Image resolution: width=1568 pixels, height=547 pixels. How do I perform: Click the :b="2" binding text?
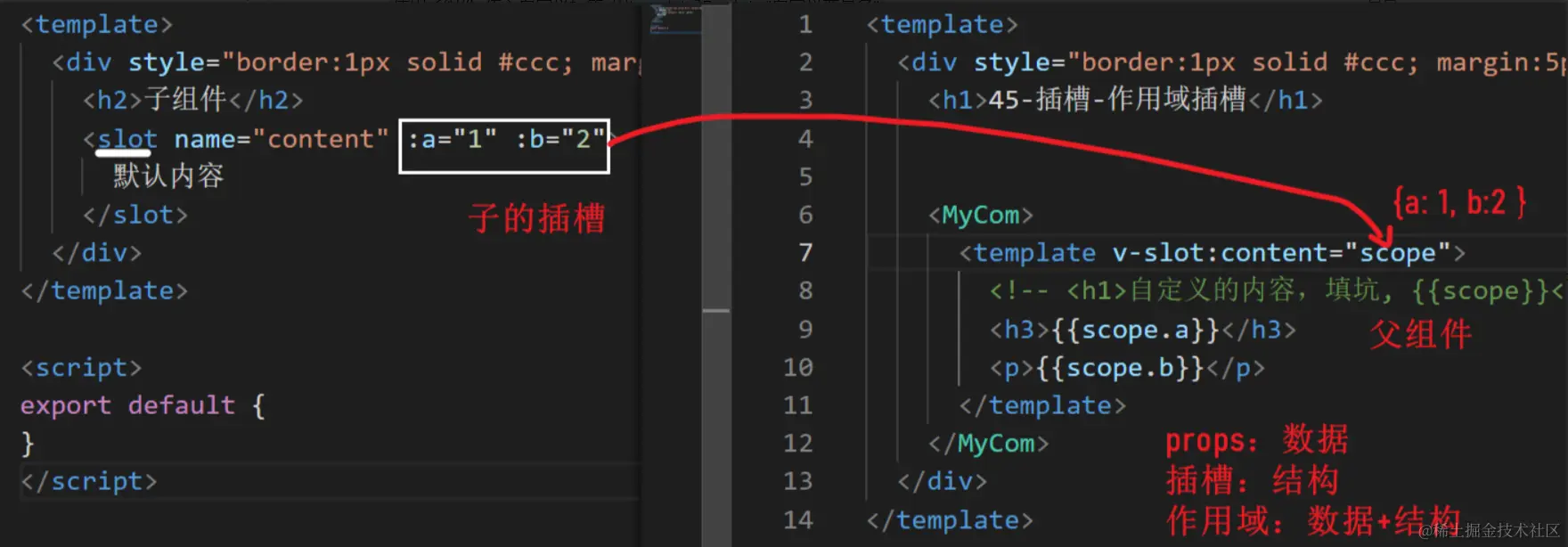click(559, 139)
